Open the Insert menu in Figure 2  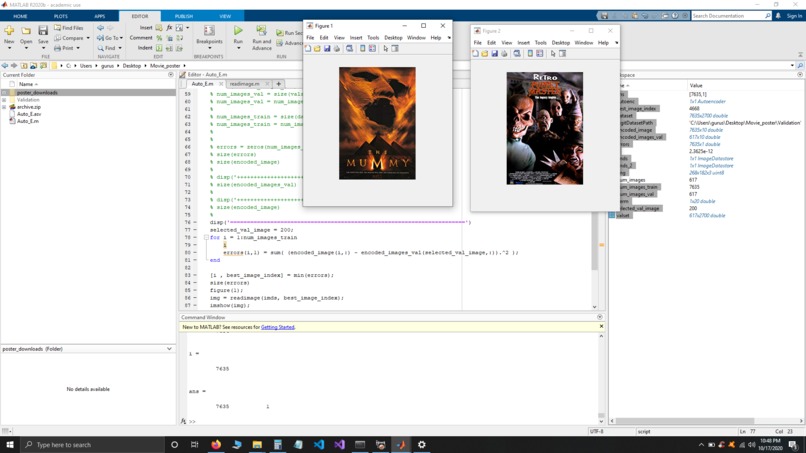pyautogui.click(x=523, y=43)
